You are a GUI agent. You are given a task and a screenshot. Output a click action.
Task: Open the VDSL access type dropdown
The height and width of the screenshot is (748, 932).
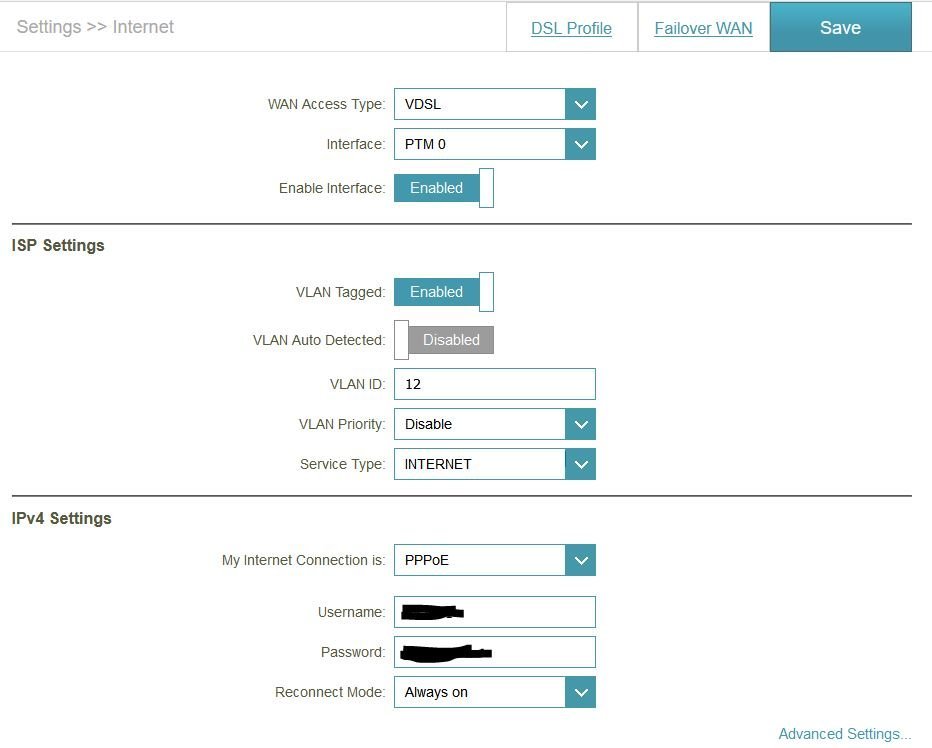(480, 104)
